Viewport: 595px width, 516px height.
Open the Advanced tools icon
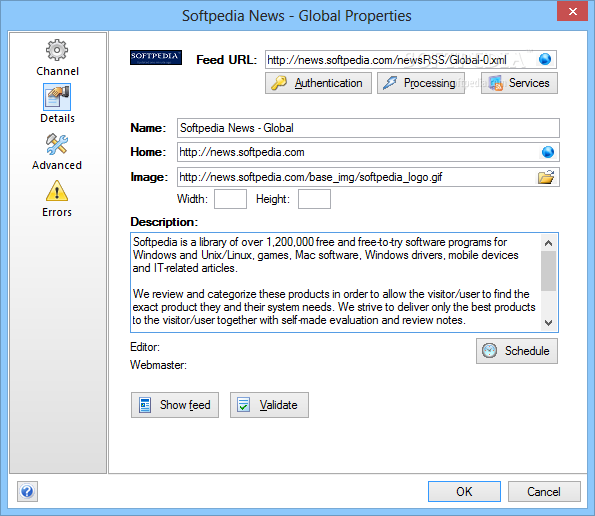[57, 144]
